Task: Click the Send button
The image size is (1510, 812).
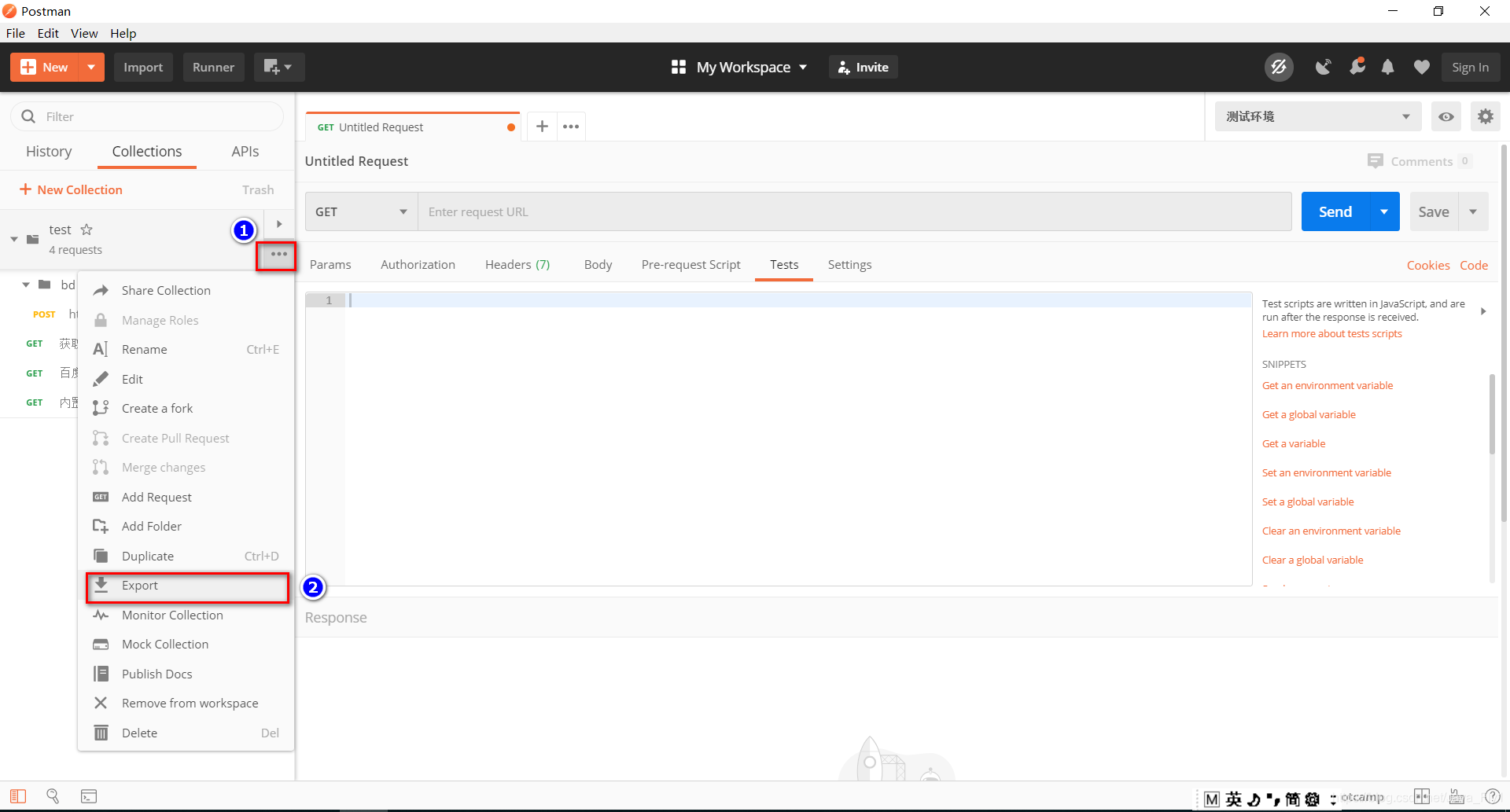Action: click(x=1335, y=211)
